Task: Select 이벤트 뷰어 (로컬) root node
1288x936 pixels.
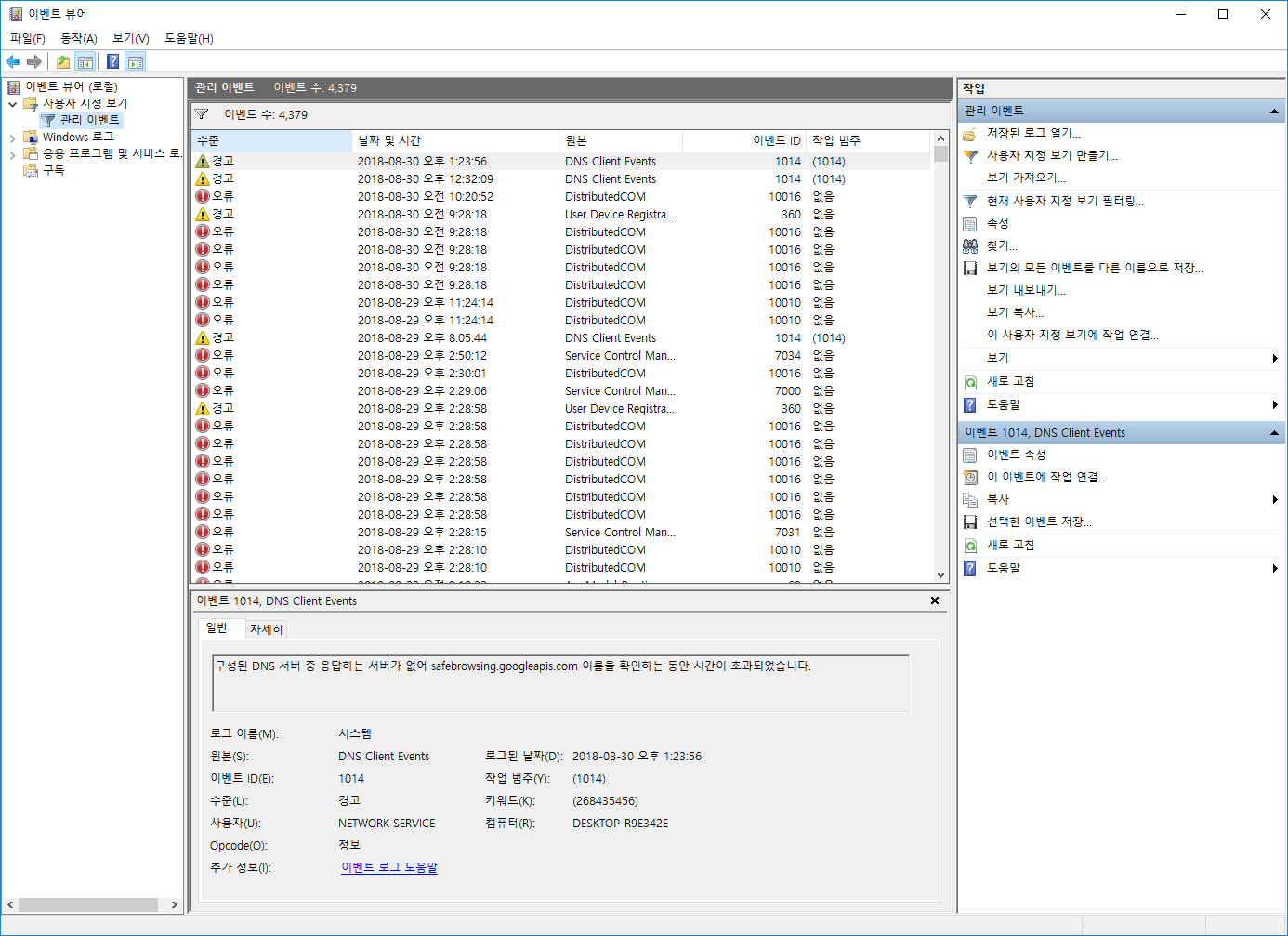Action: point(71,86)
